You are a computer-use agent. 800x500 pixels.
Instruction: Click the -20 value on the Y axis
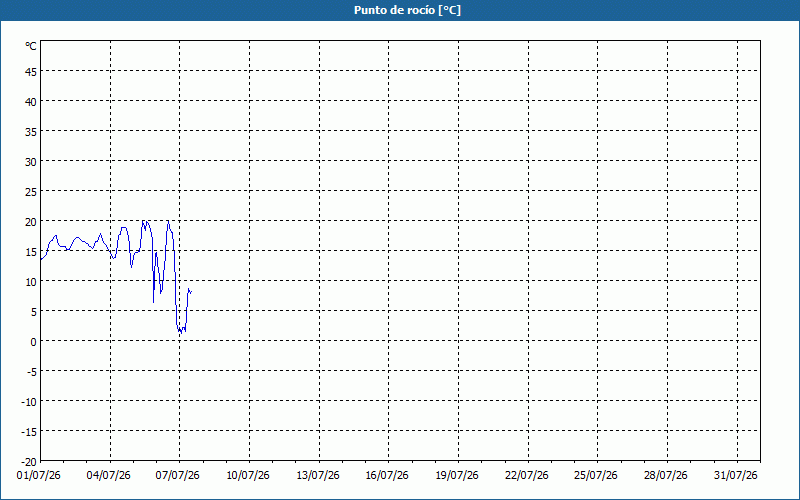coord(29,462)
